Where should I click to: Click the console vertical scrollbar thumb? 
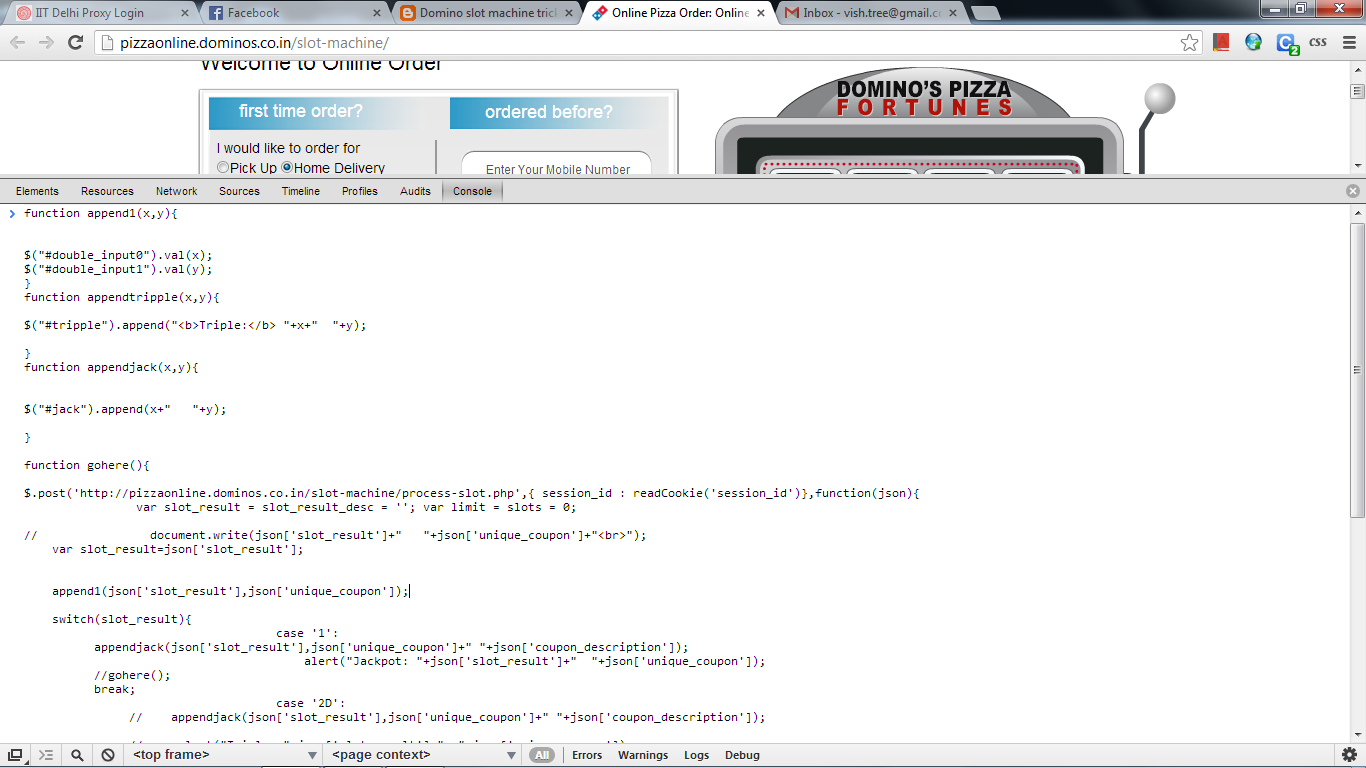click(x=1357, y=370)
